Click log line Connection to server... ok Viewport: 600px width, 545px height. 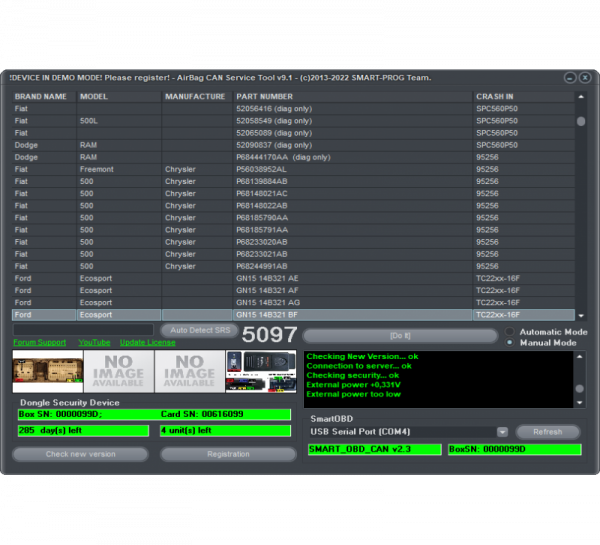[359, 366]
